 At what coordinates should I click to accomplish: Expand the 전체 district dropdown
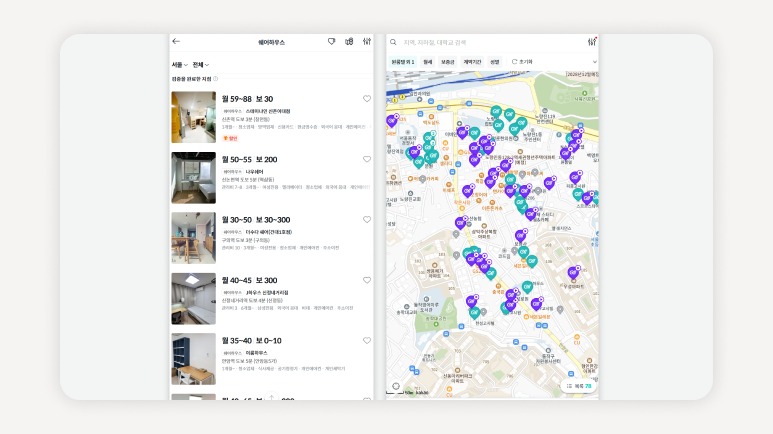(x=201, y=64)
